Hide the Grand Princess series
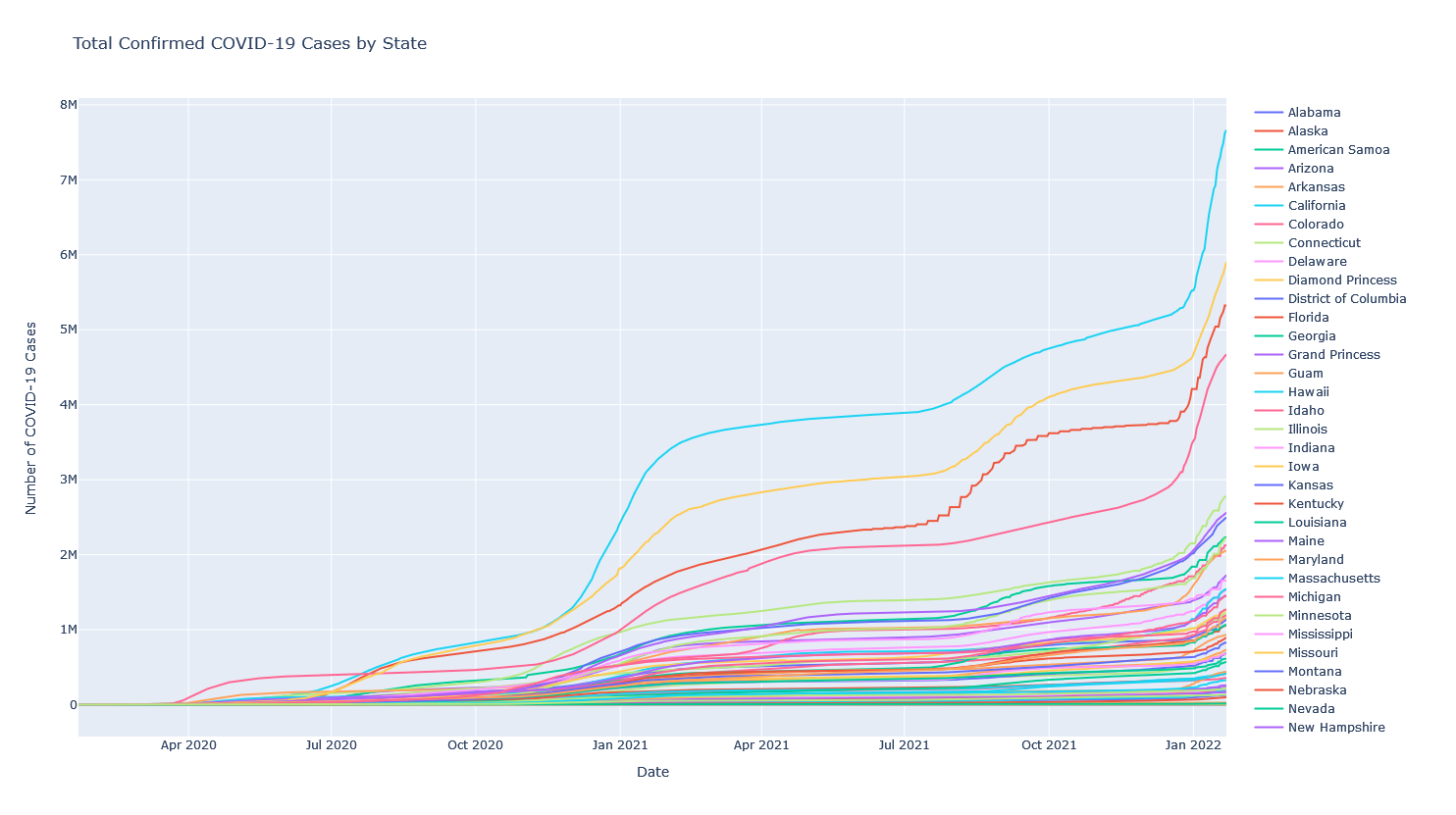Image resolution: width=1456 pixels, height=815 pixels. pyautogui.click(x=1333, y=355)
